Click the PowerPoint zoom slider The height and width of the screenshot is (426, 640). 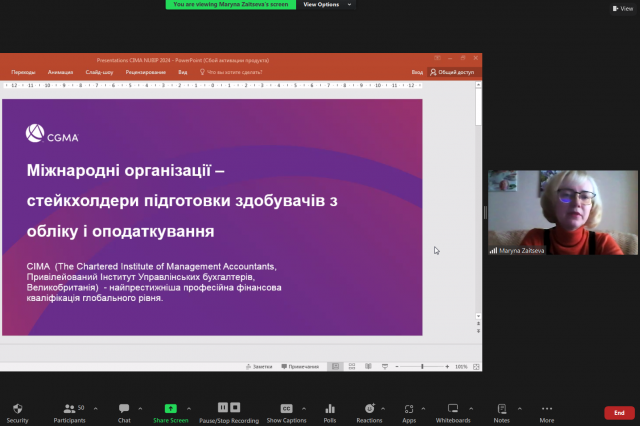(420, 367)
